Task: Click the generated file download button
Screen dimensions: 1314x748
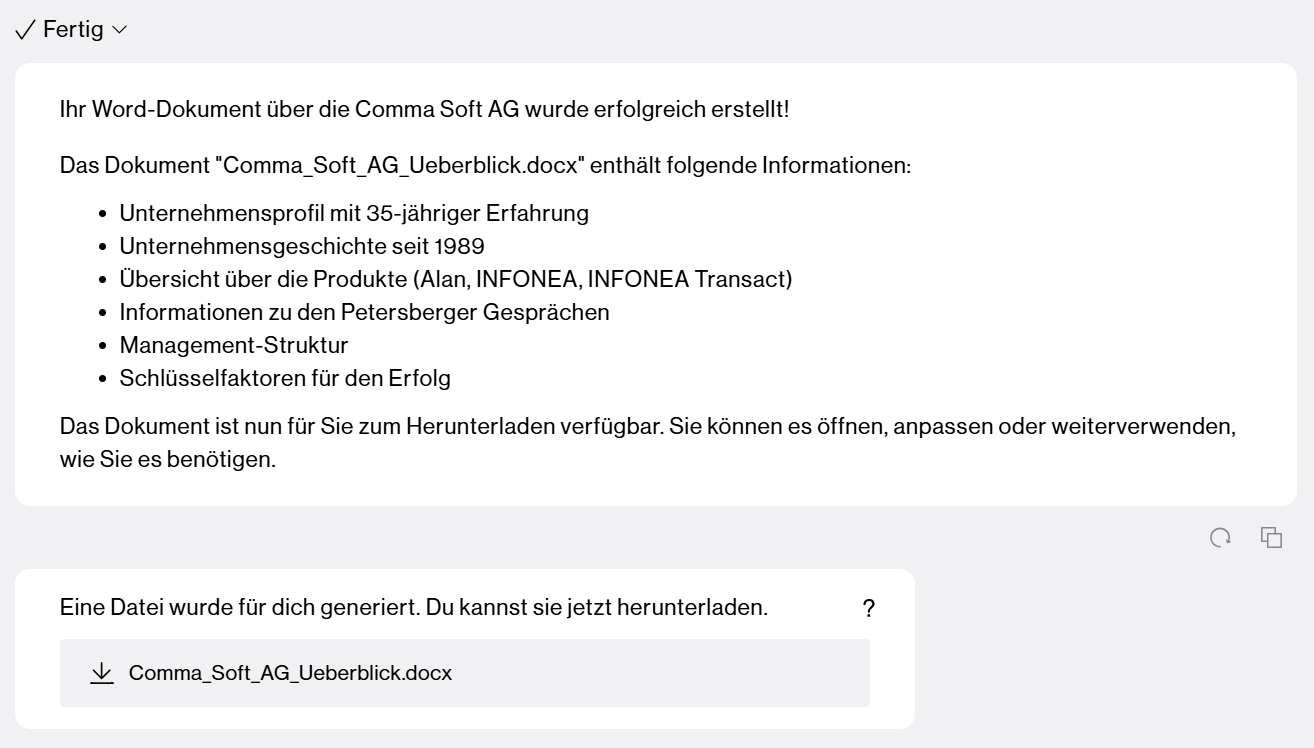Action: [465, 672]
